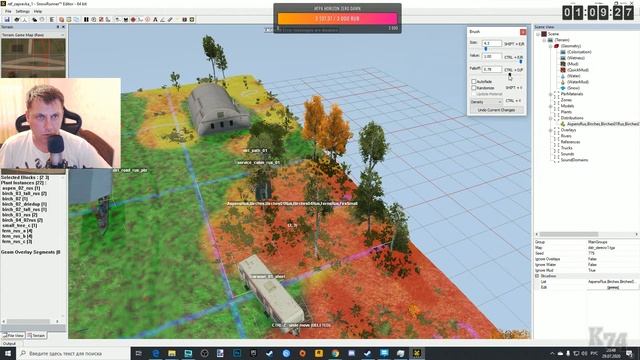Viewport: 640px width, 360px height.
Task: Select Rivers in the scene tree
Action: pos(566,136)
